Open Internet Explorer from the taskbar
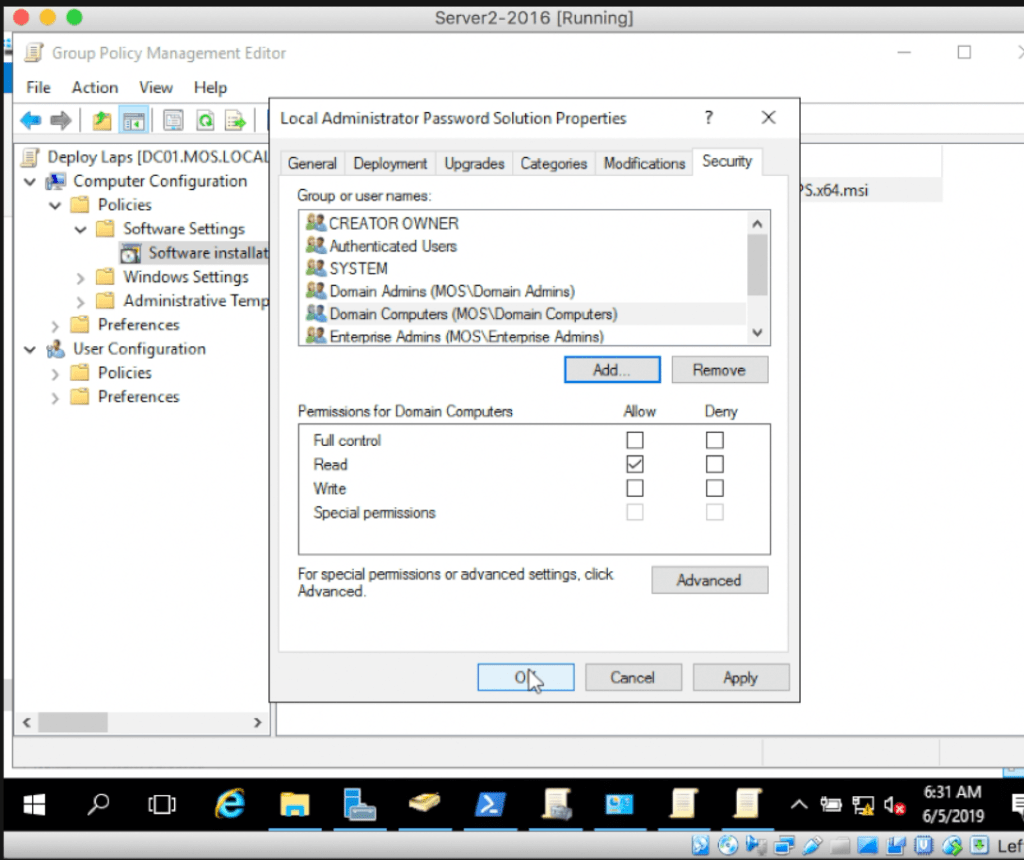Viewport: 1024px width, 860px height. click(x=229, y=804)
